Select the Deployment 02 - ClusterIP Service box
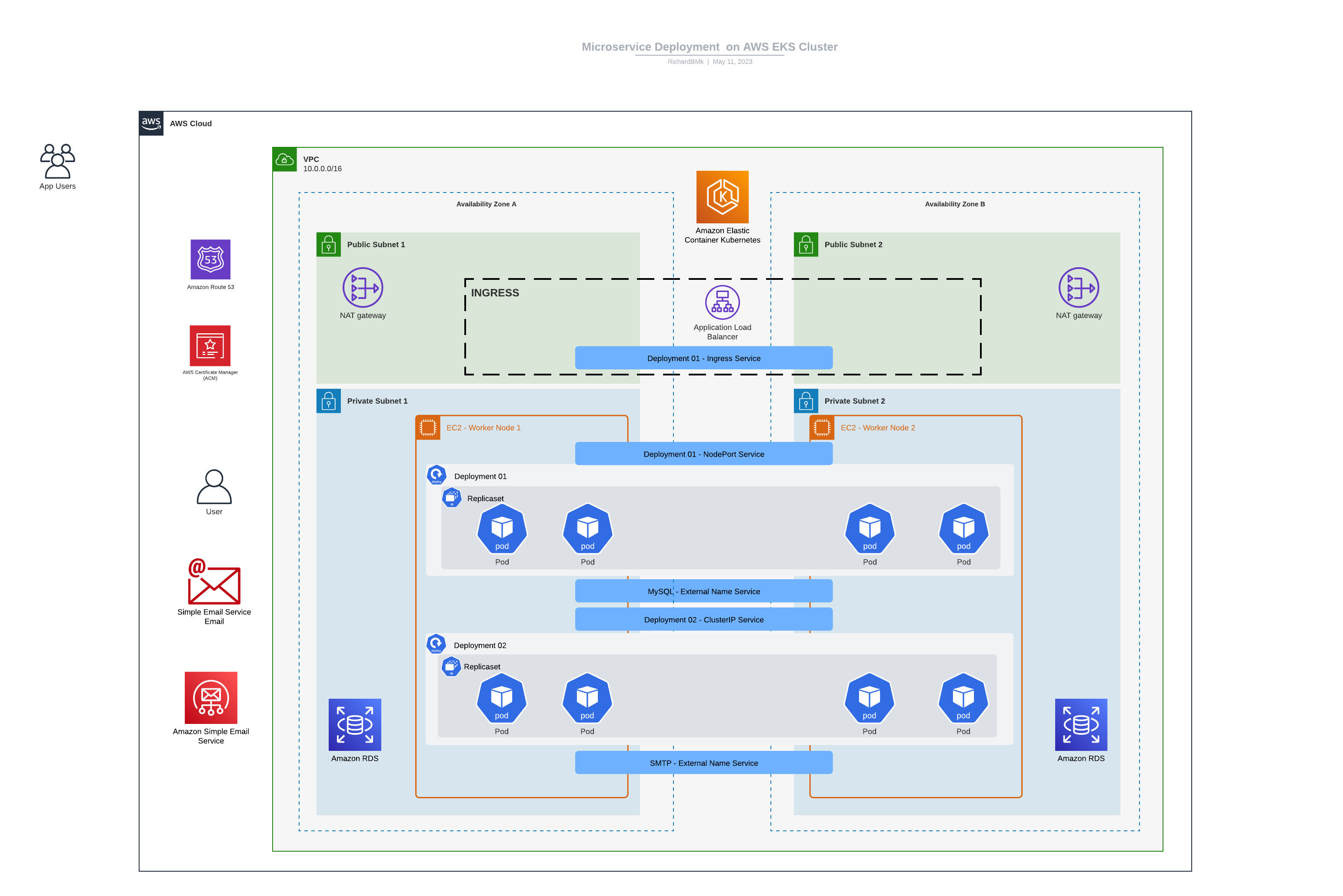Image resolution: width=1343 pixels, height=896 pixels. 704,620
